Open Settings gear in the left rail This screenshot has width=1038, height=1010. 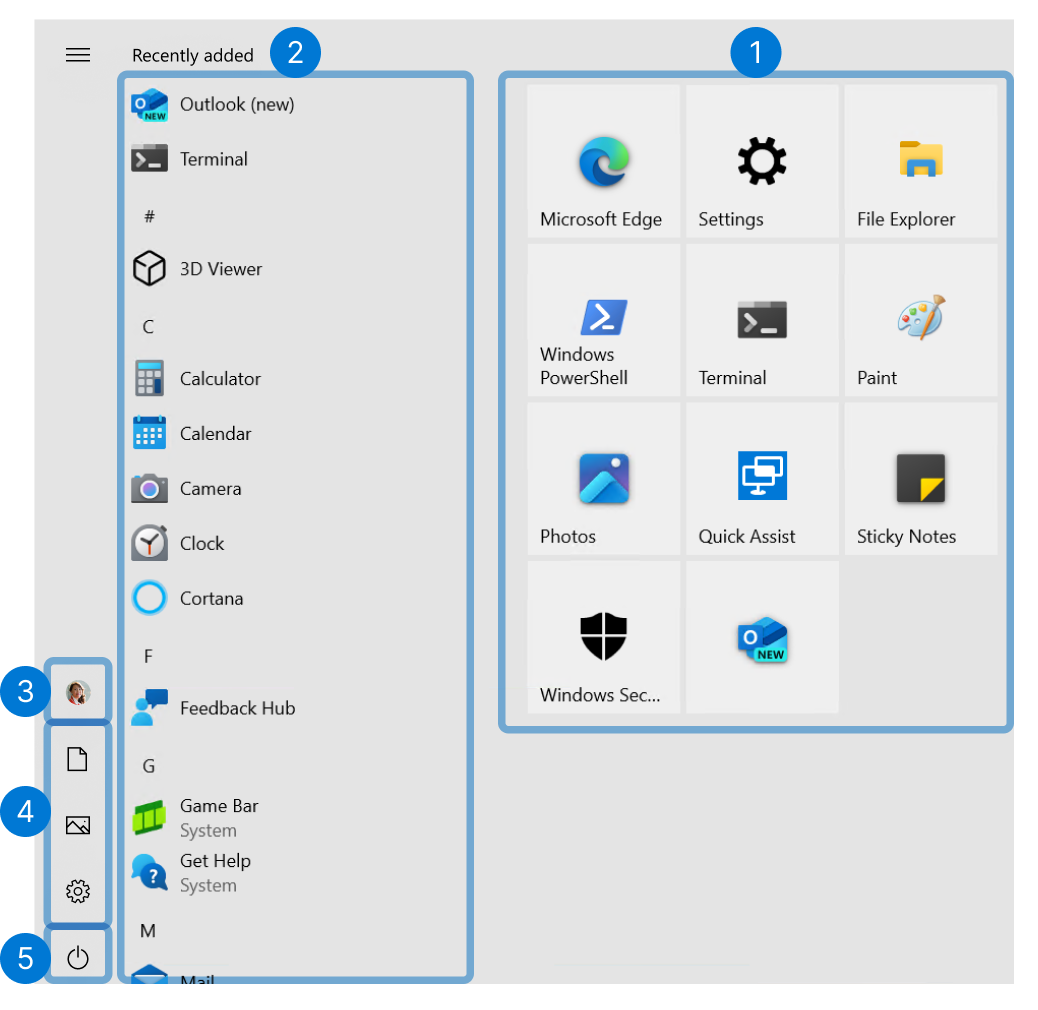click(78, 891)
